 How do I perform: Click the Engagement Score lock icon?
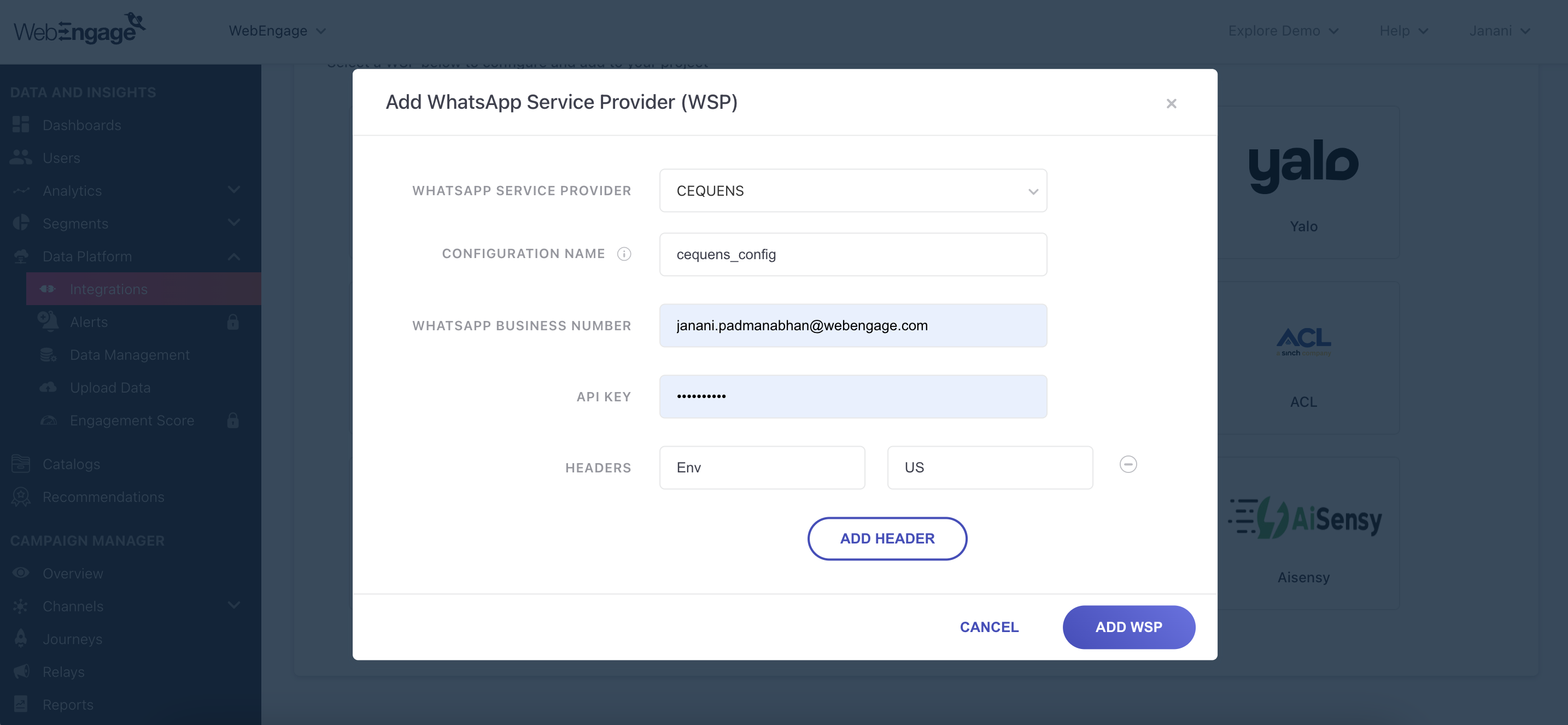coord(232,420)
